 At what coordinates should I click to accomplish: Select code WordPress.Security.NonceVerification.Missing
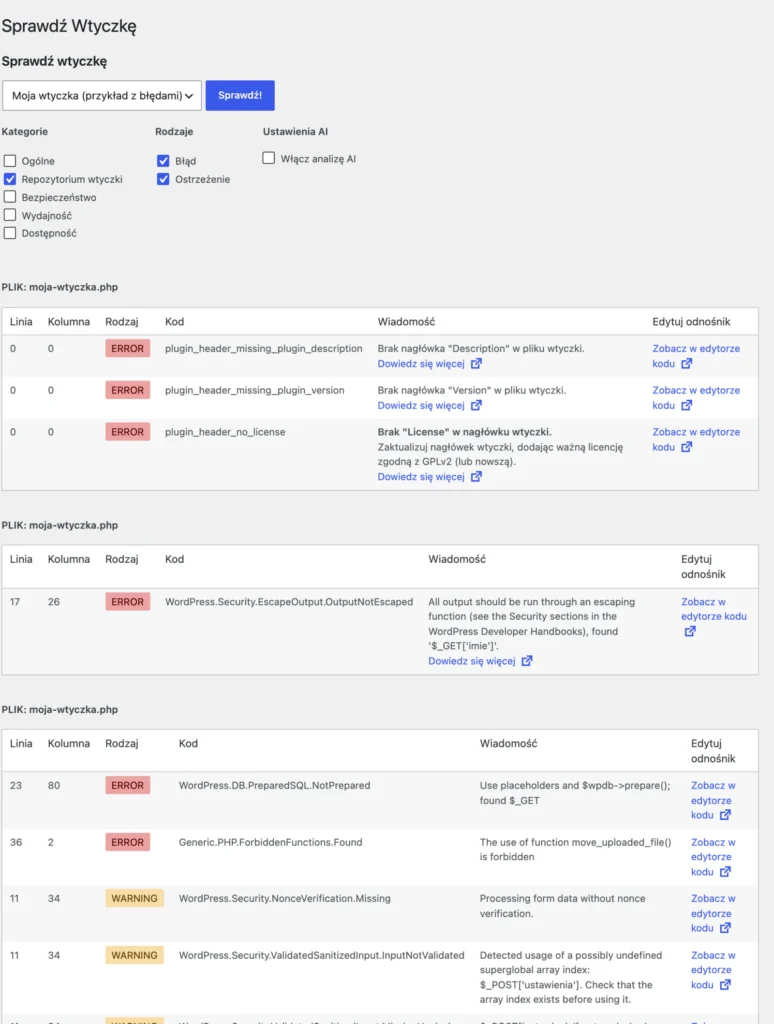(x=285, y=899)
